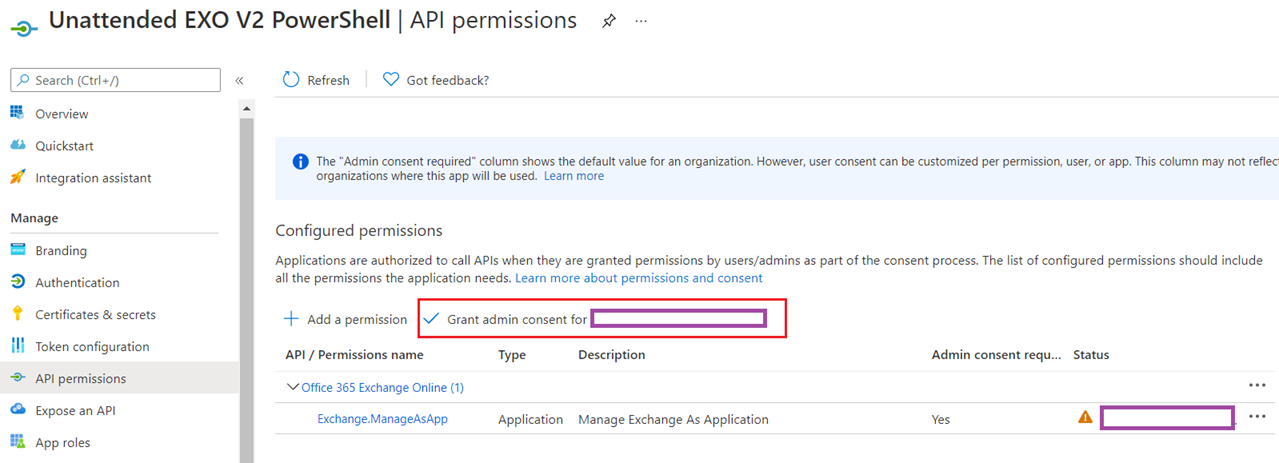Click the plus icon for Add a permission
The width and height of the screenshot is (1279, 463).
[x=291, y=319]
